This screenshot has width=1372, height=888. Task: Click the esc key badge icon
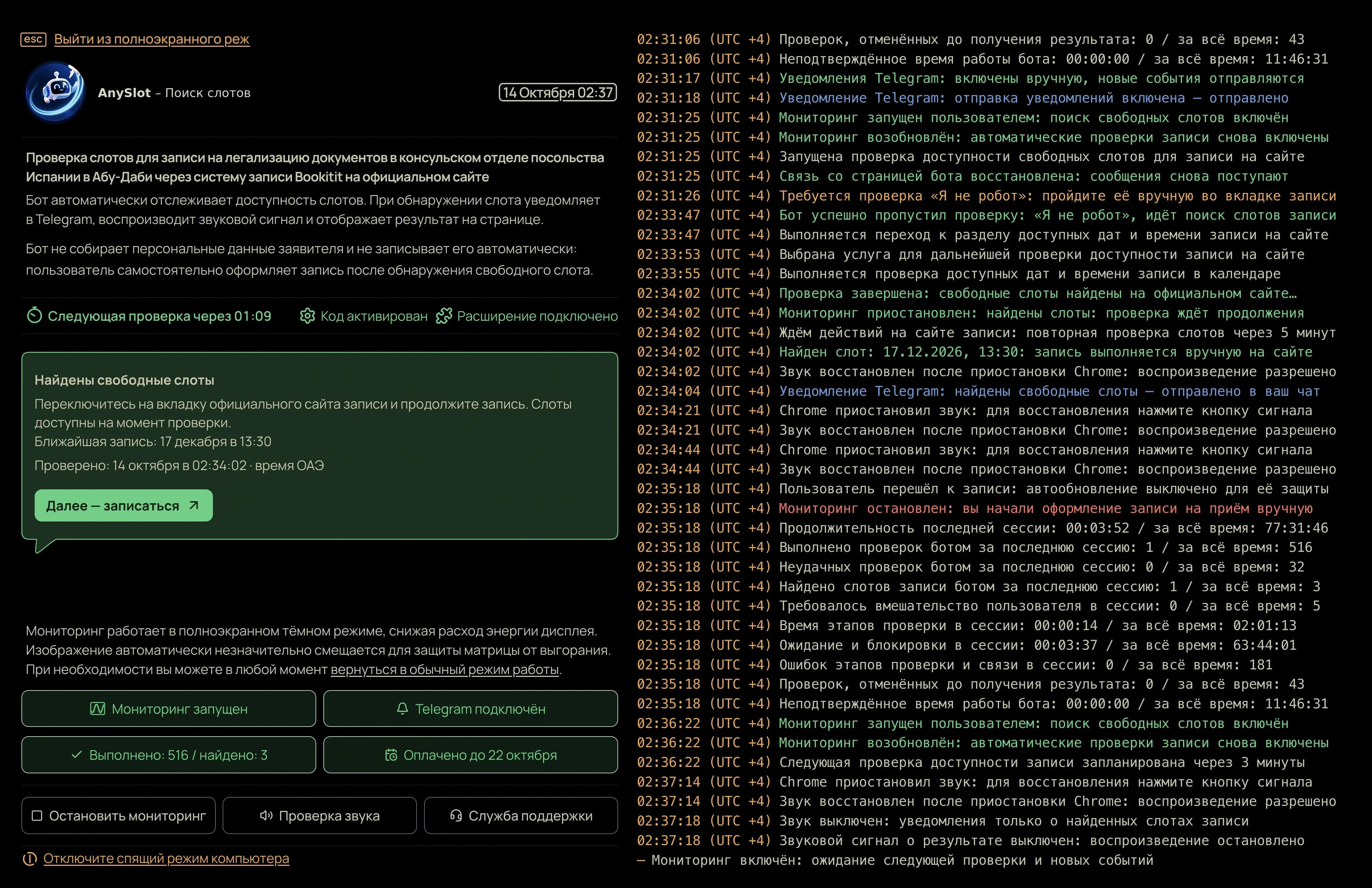(34, 39)
